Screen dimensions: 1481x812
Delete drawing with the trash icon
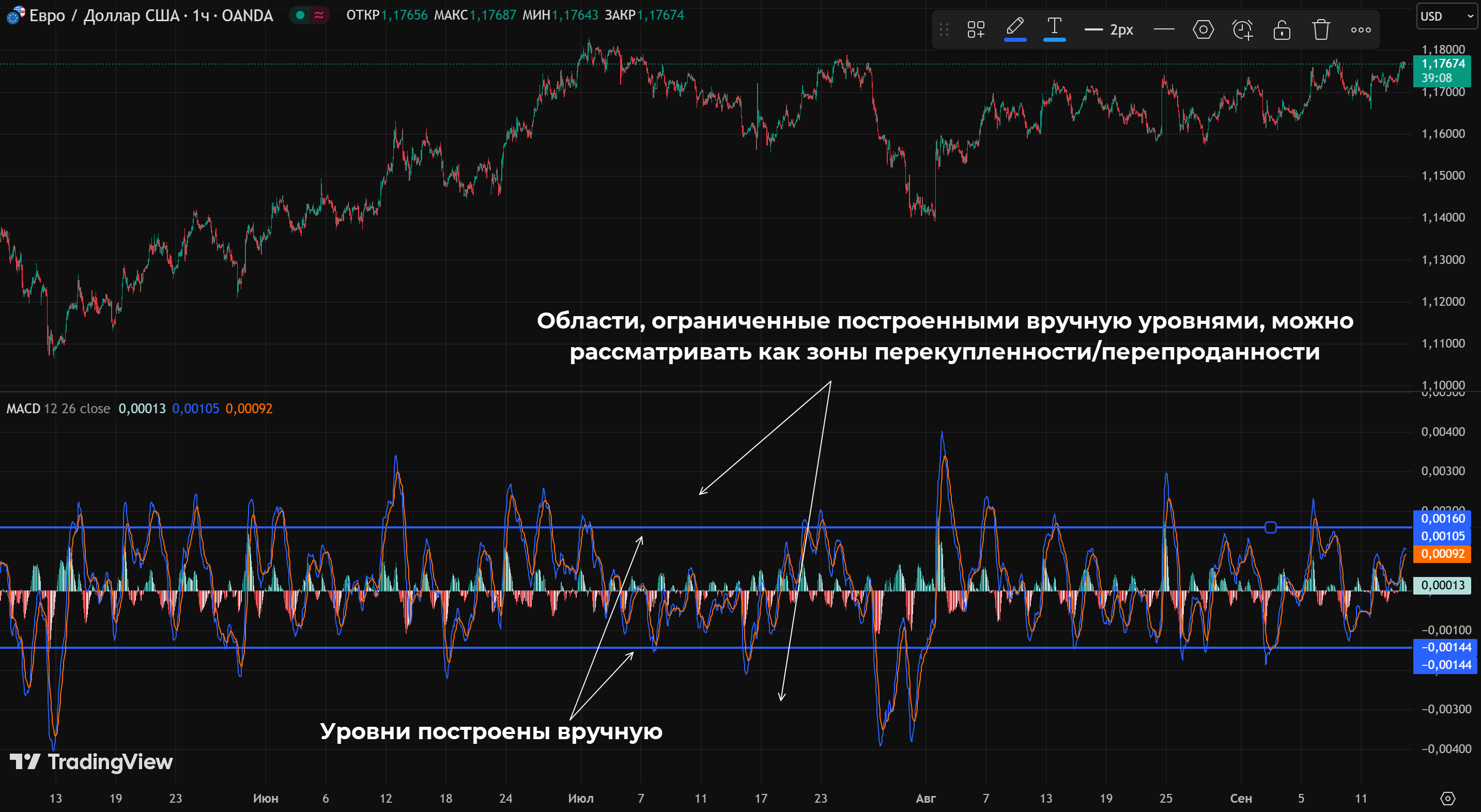(x=1321, y=29)
